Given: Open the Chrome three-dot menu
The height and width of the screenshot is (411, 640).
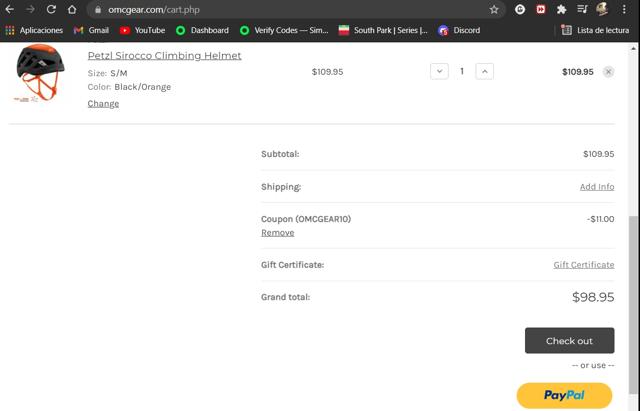Looking at the screenshot, I should coord(624,9).
